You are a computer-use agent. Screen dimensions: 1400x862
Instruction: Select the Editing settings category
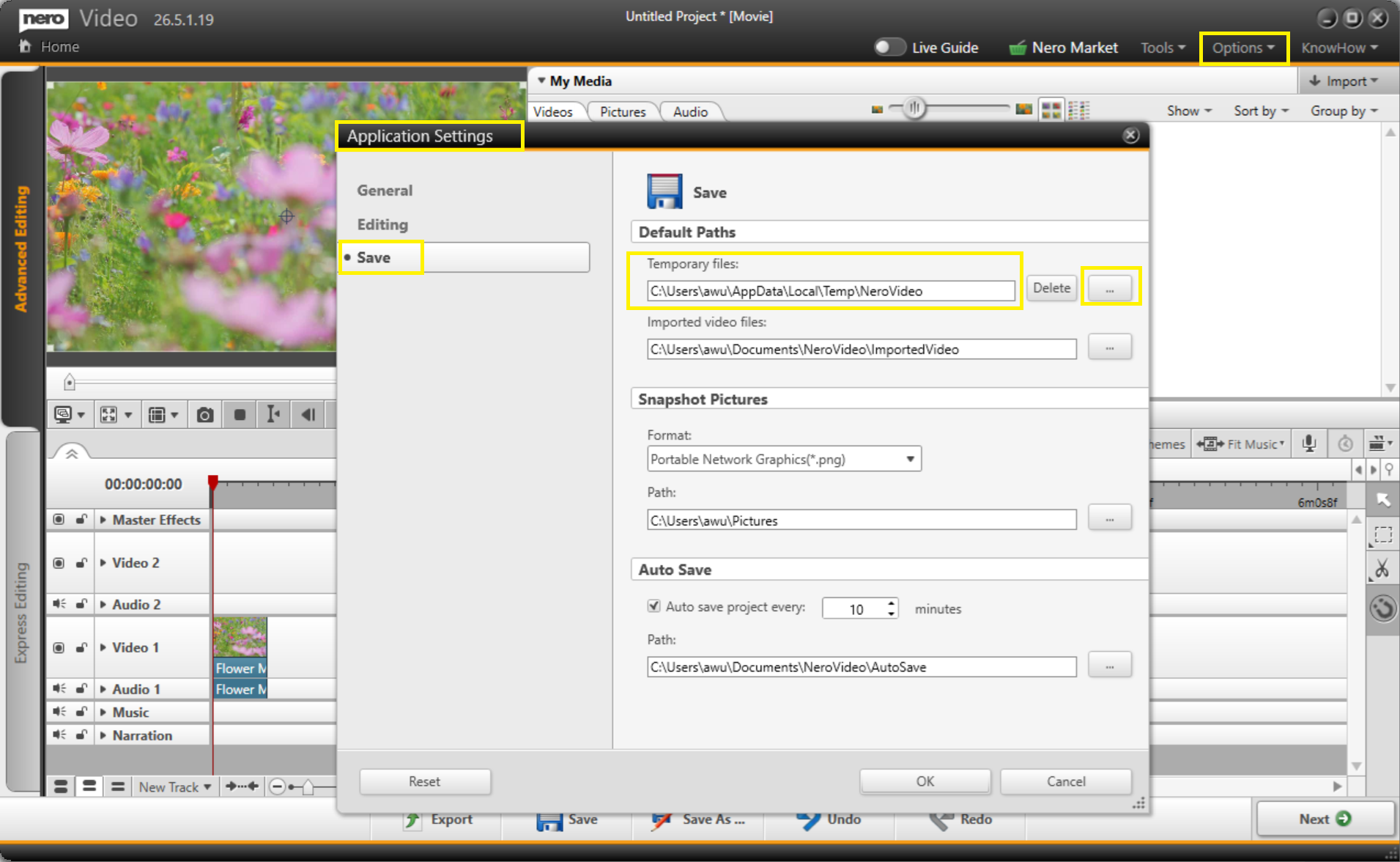[382, 224]
